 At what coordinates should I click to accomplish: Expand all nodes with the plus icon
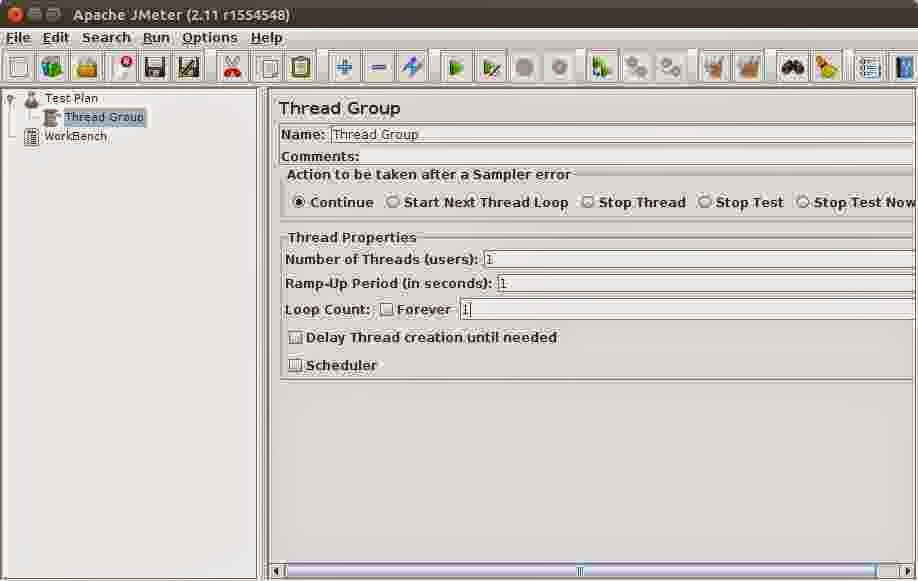click(344, 68)
